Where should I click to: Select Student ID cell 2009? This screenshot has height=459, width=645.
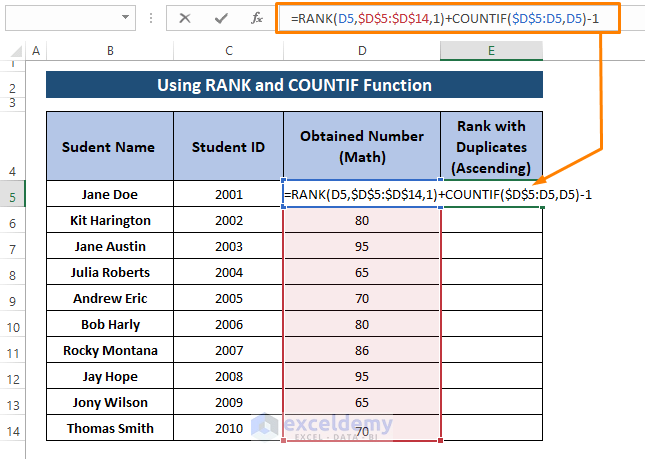pyautogui.click(x=228, y=402)
